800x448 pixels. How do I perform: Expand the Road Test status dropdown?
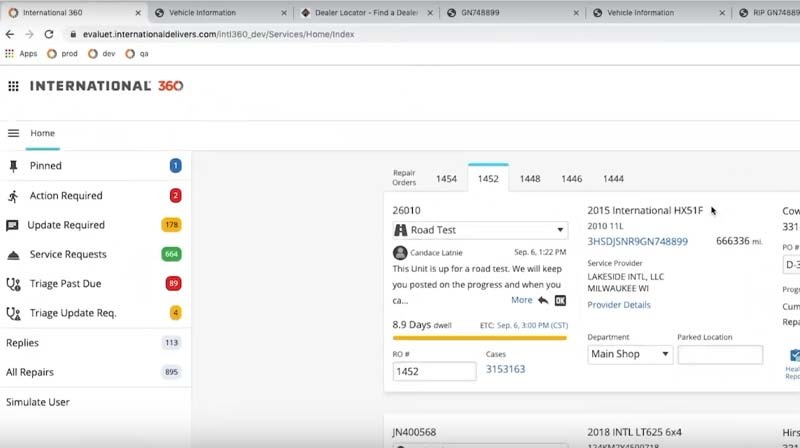[x=480, y=230]
